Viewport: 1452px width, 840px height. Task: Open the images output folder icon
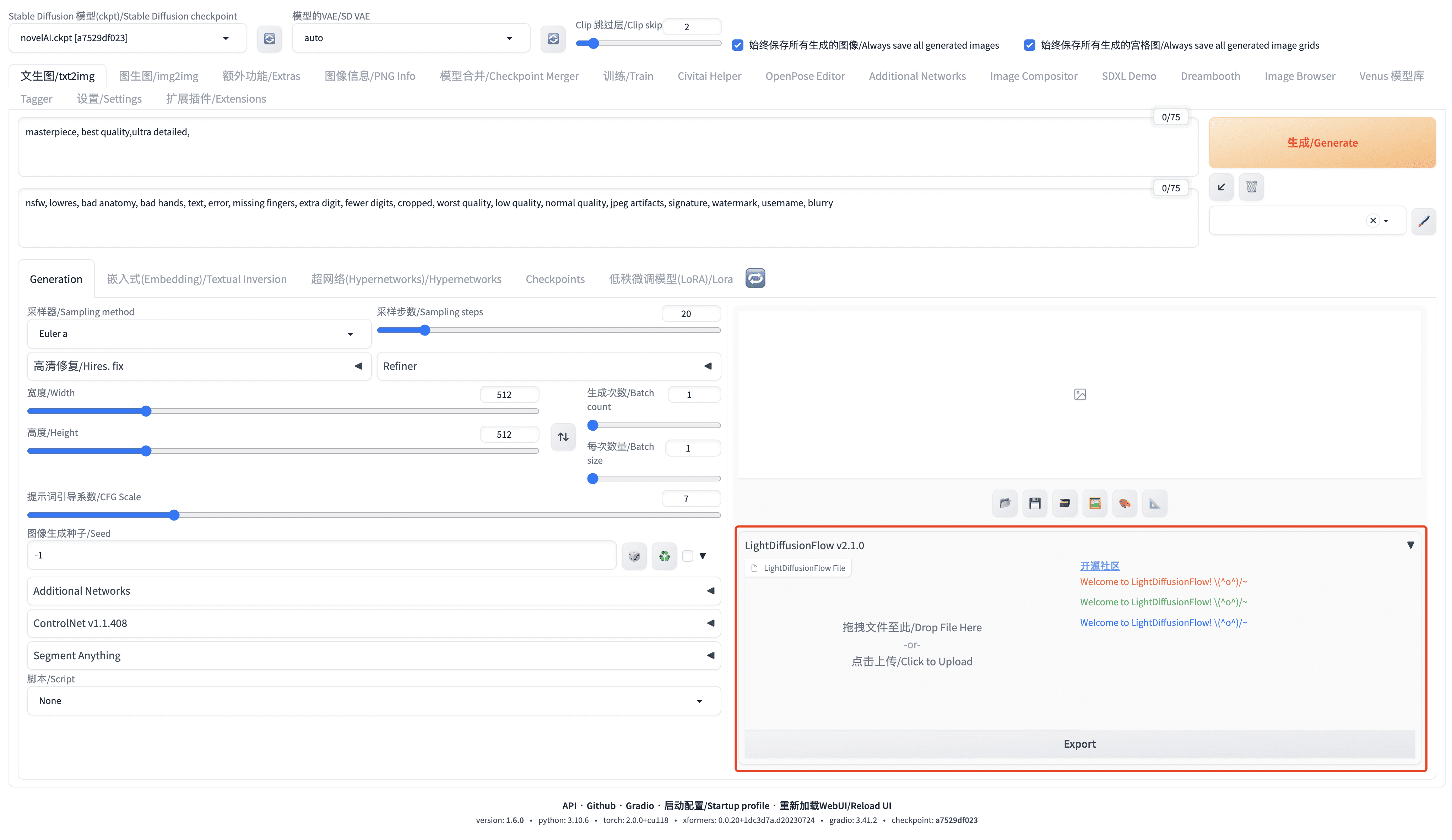click(1004, 503)
